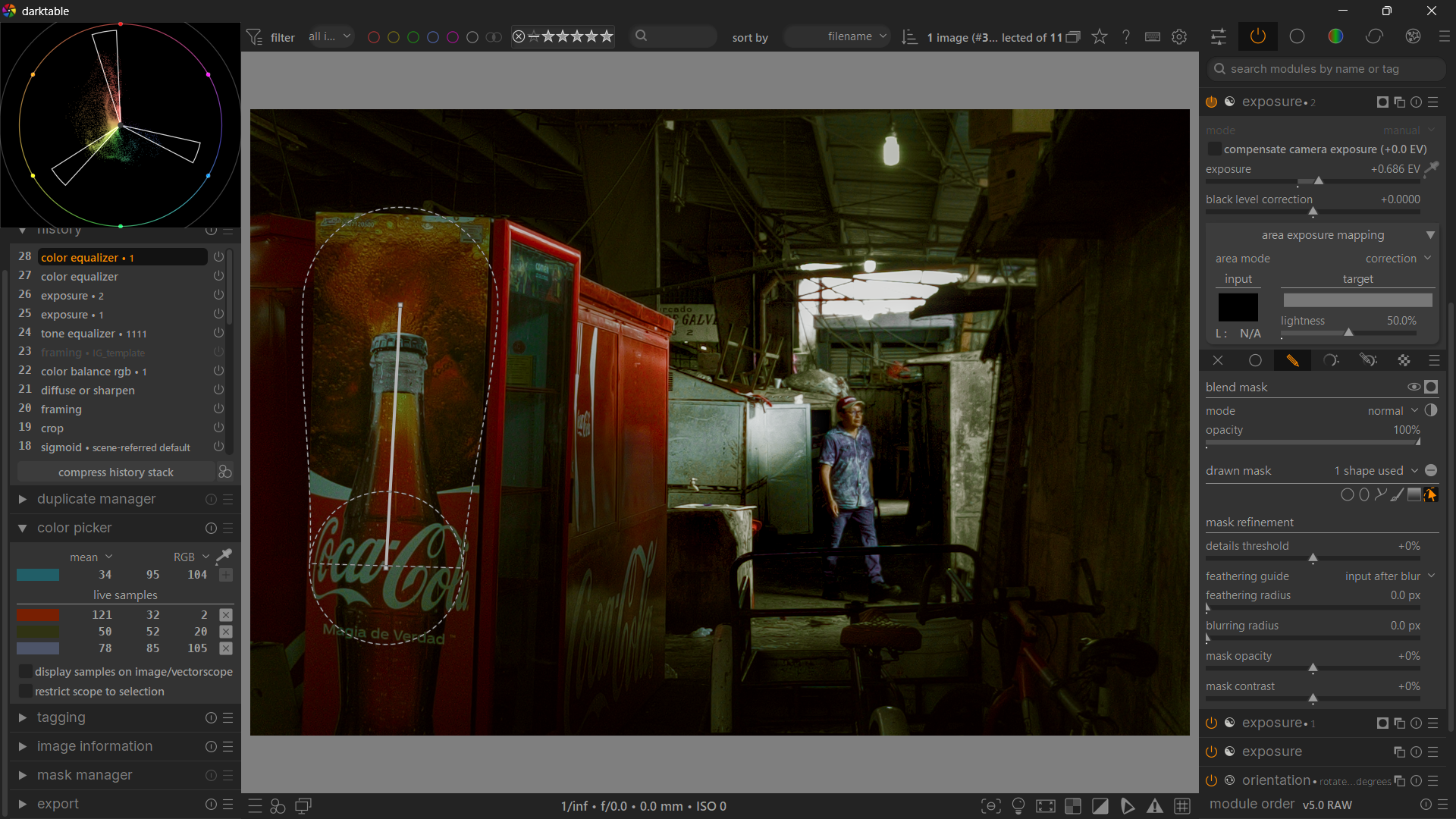Select the uniformly blend mode icon
1456x819 pixels.
click(1255, 360)
